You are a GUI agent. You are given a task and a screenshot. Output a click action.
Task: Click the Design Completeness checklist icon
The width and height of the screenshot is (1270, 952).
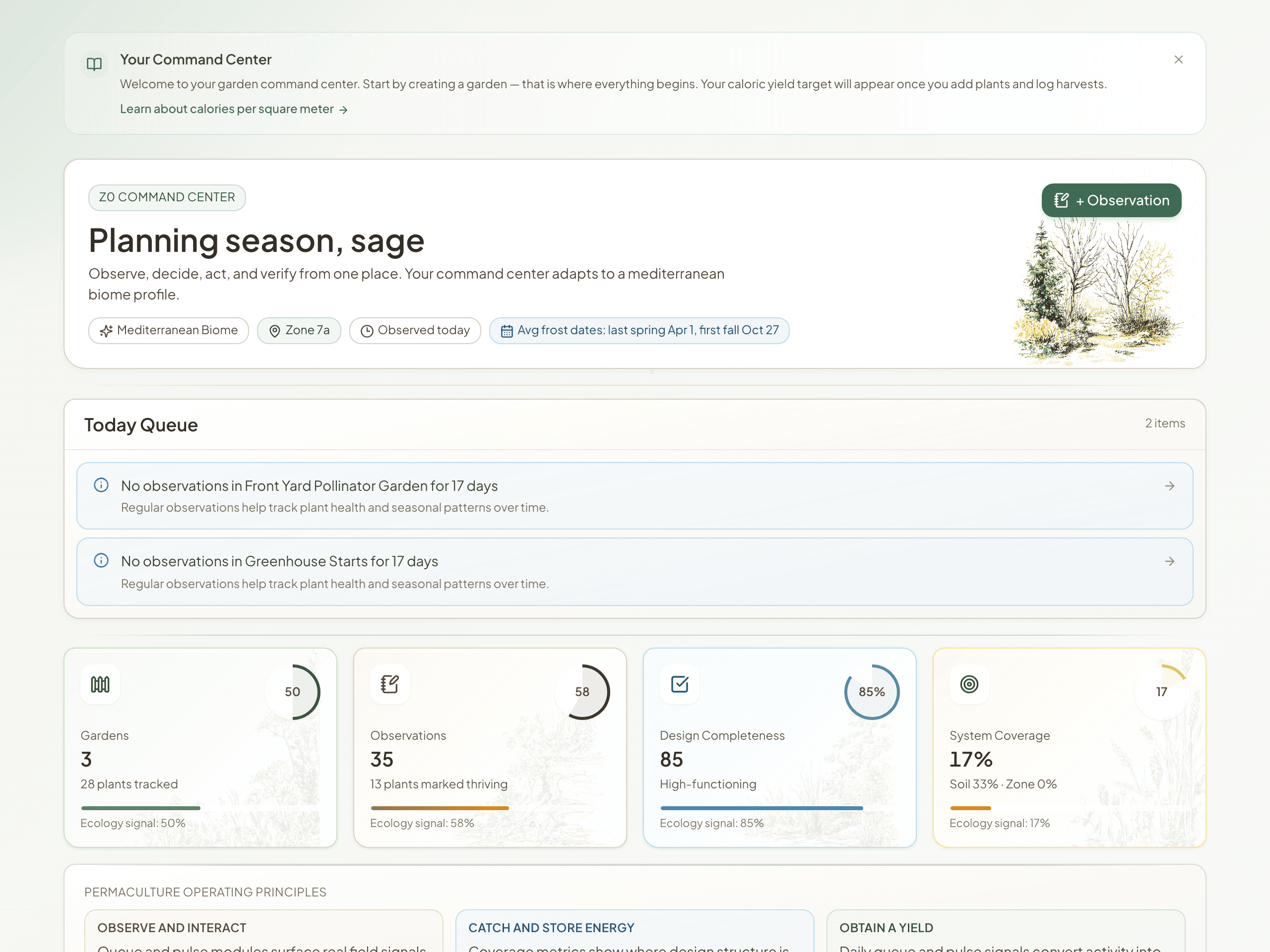[x=680, y=684]
